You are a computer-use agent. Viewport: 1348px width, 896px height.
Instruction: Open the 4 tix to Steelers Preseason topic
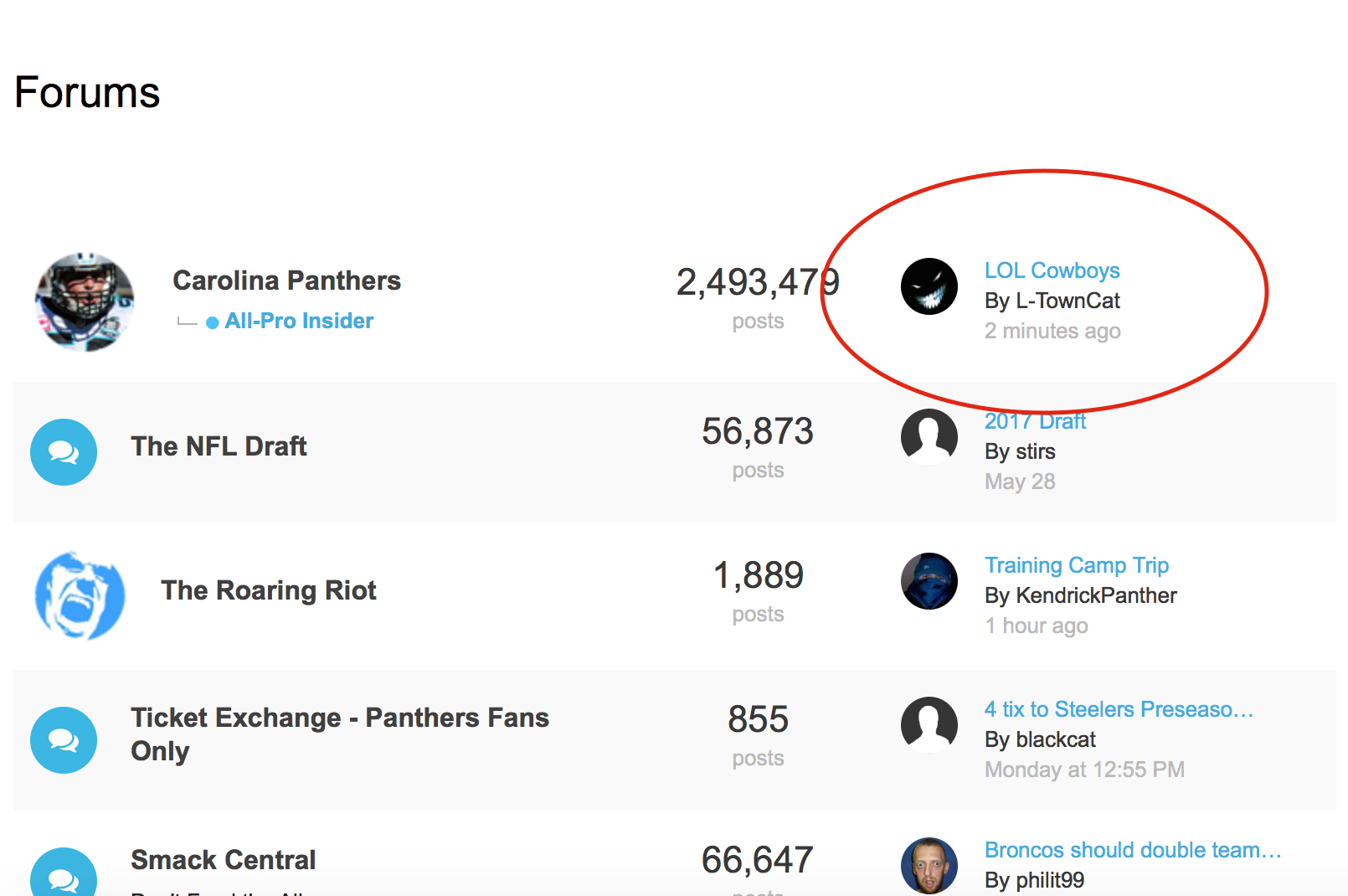[x=1119, y=709]
